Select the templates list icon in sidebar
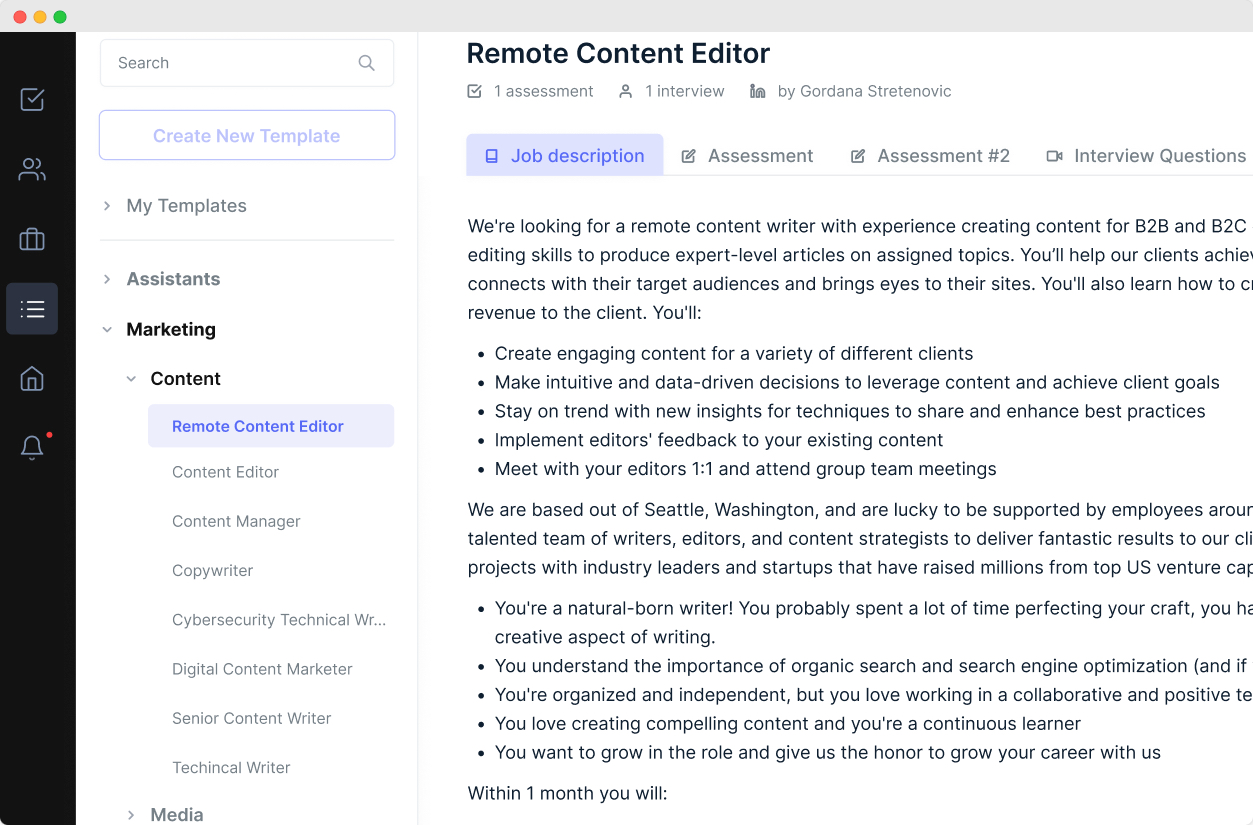The image size is (1253, 825). click(32, 309)
